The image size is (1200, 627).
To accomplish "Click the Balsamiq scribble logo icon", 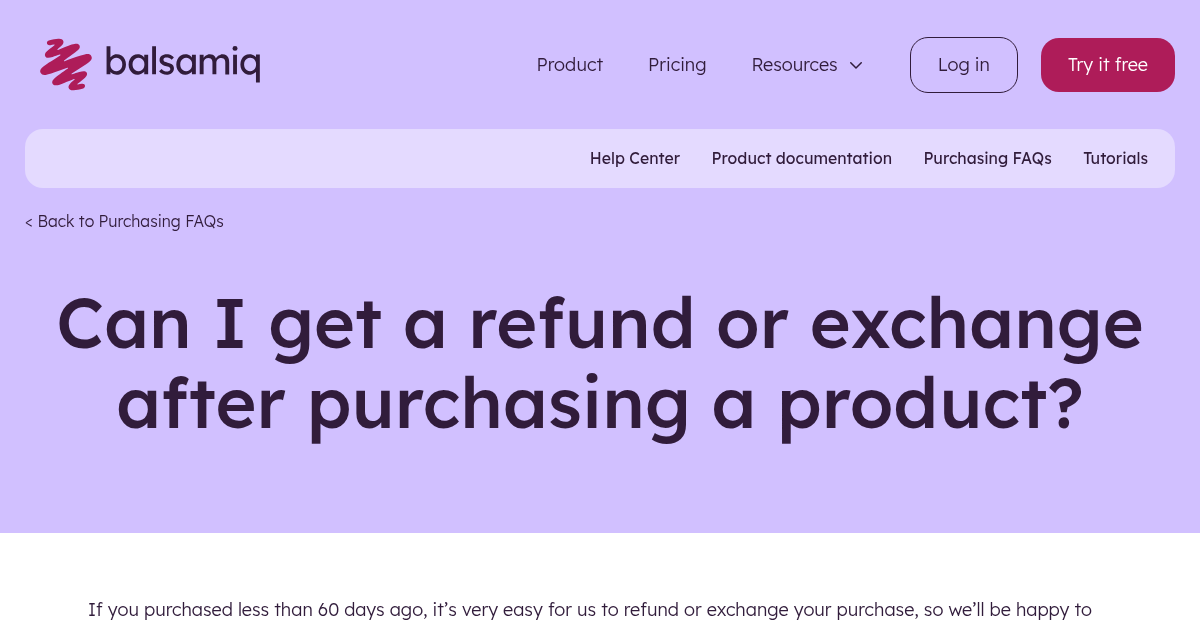I will [x=66, y=65].
